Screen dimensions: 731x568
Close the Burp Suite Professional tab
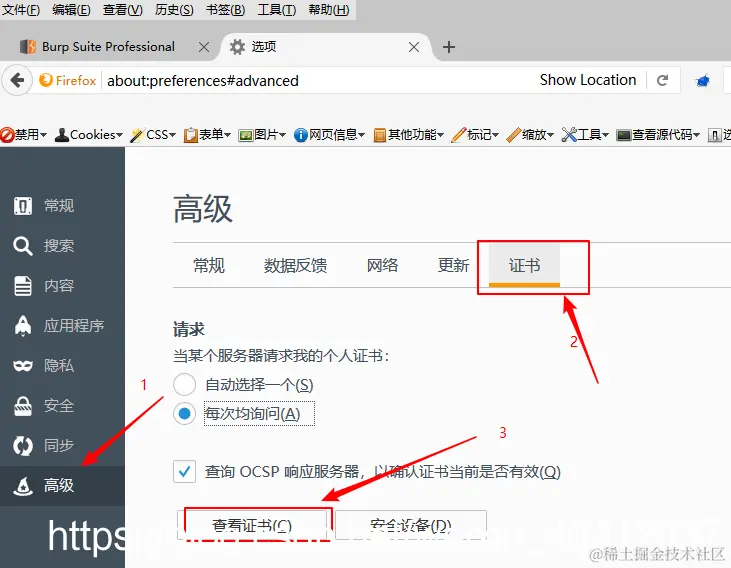pos(204,47)
